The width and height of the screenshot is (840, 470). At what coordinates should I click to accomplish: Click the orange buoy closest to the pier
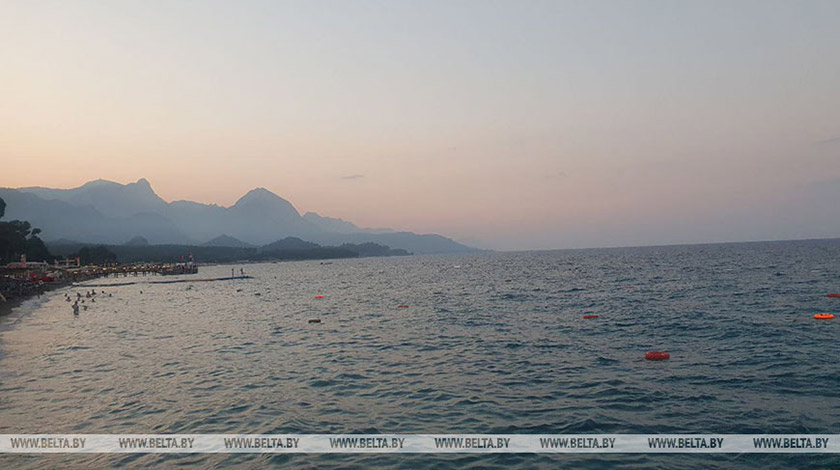319,297
